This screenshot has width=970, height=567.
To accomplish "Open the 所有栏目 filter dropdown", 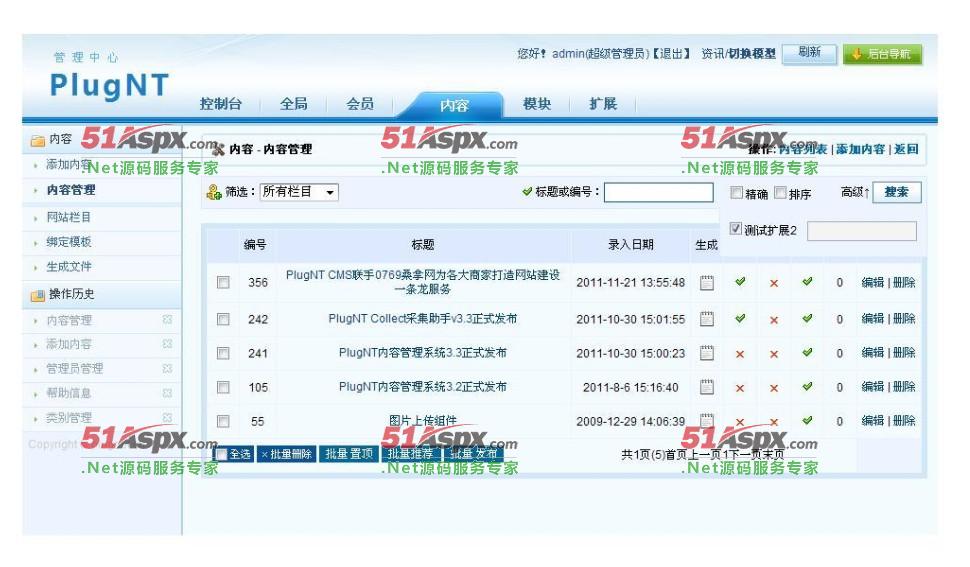I will click(299, 192).
